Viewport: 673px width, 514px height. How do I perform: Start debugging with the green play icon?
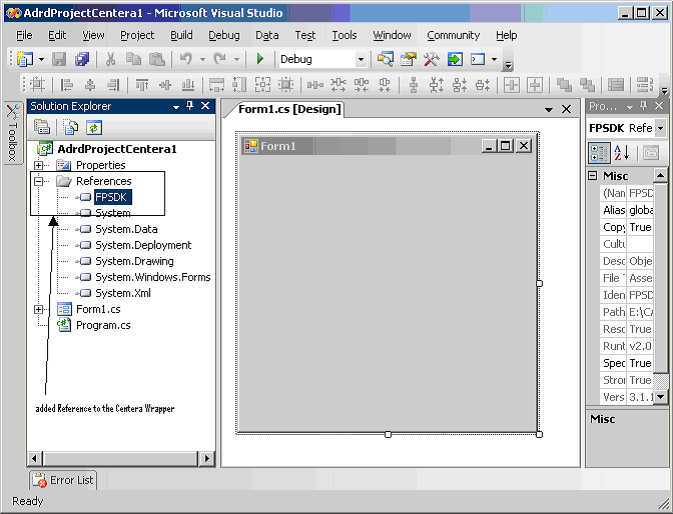click(260, 59)
